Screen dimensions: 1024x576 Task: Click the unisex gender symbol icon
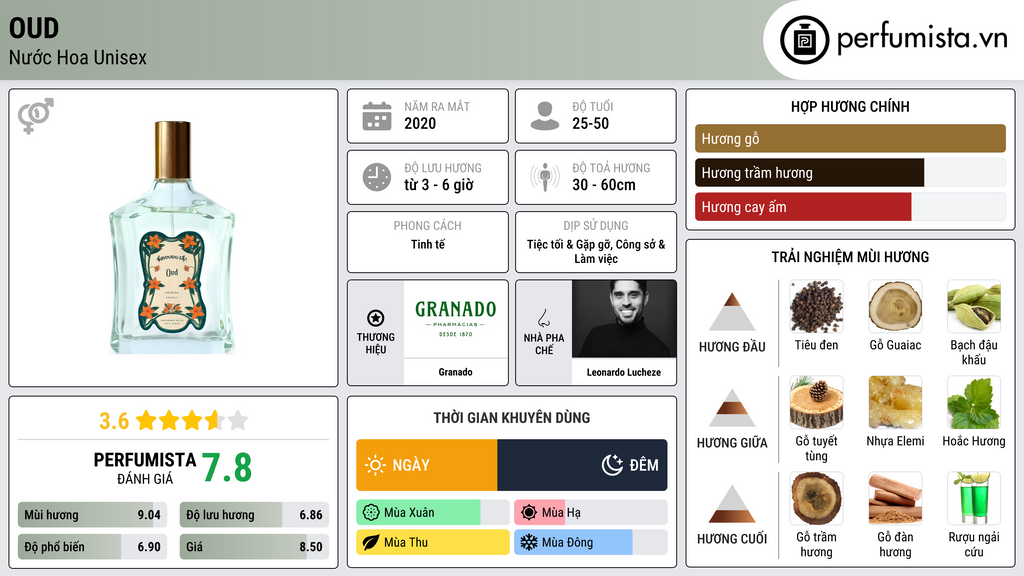click(x=35, y=116)
